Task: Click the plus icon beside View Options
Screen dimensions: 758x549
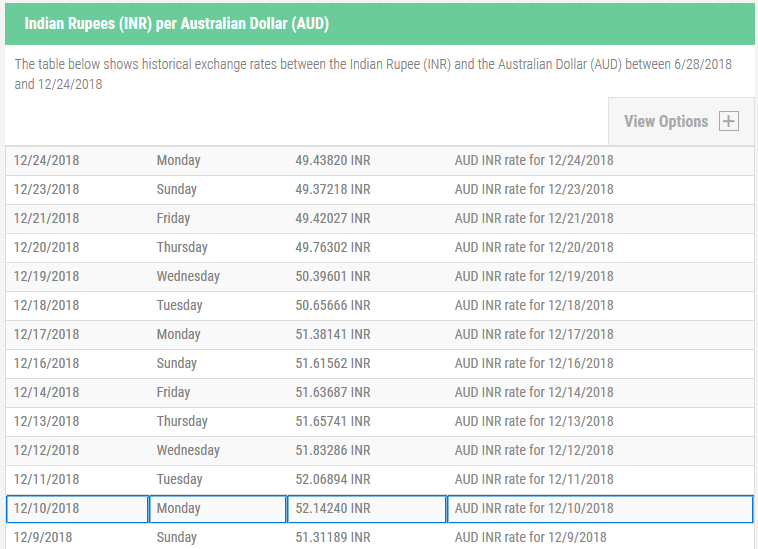Action: pyautogui.click(x=729, y=121)
